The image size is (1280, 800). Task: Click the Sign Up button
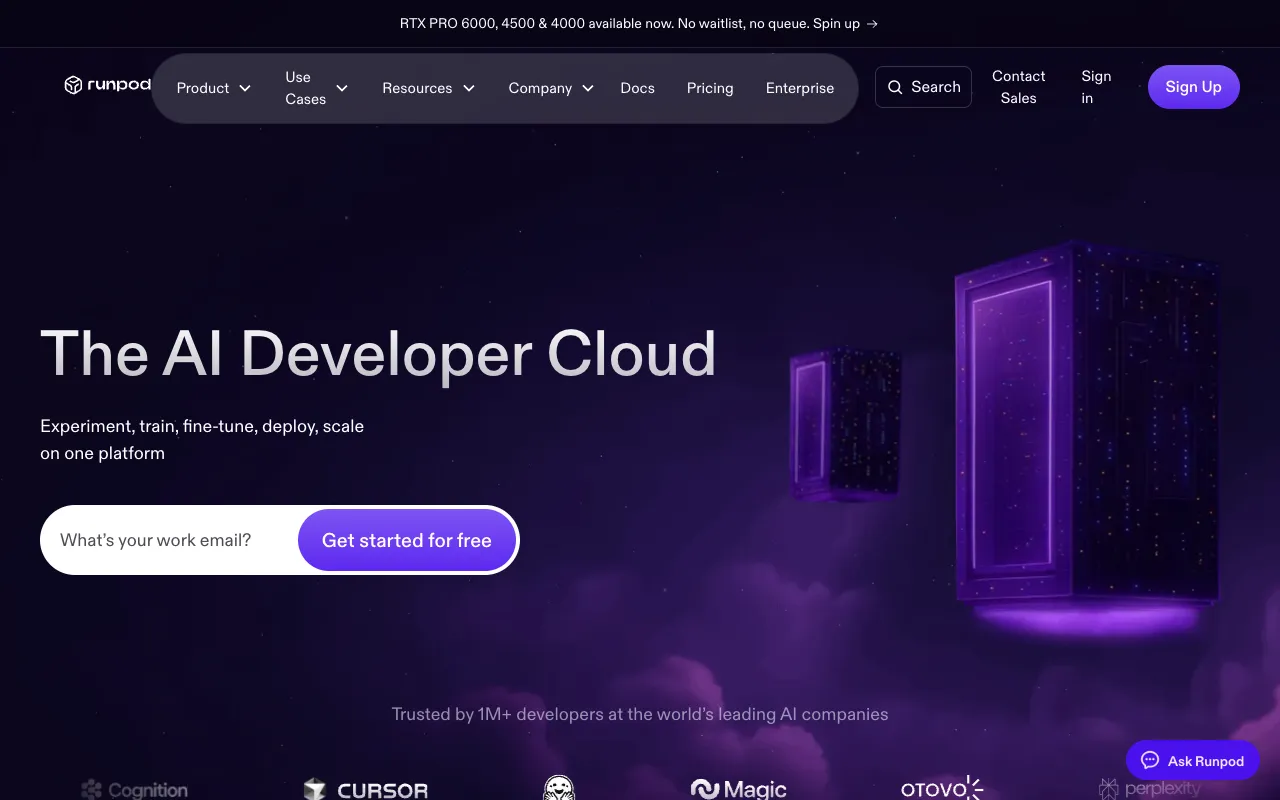(x=1193, y=87)
